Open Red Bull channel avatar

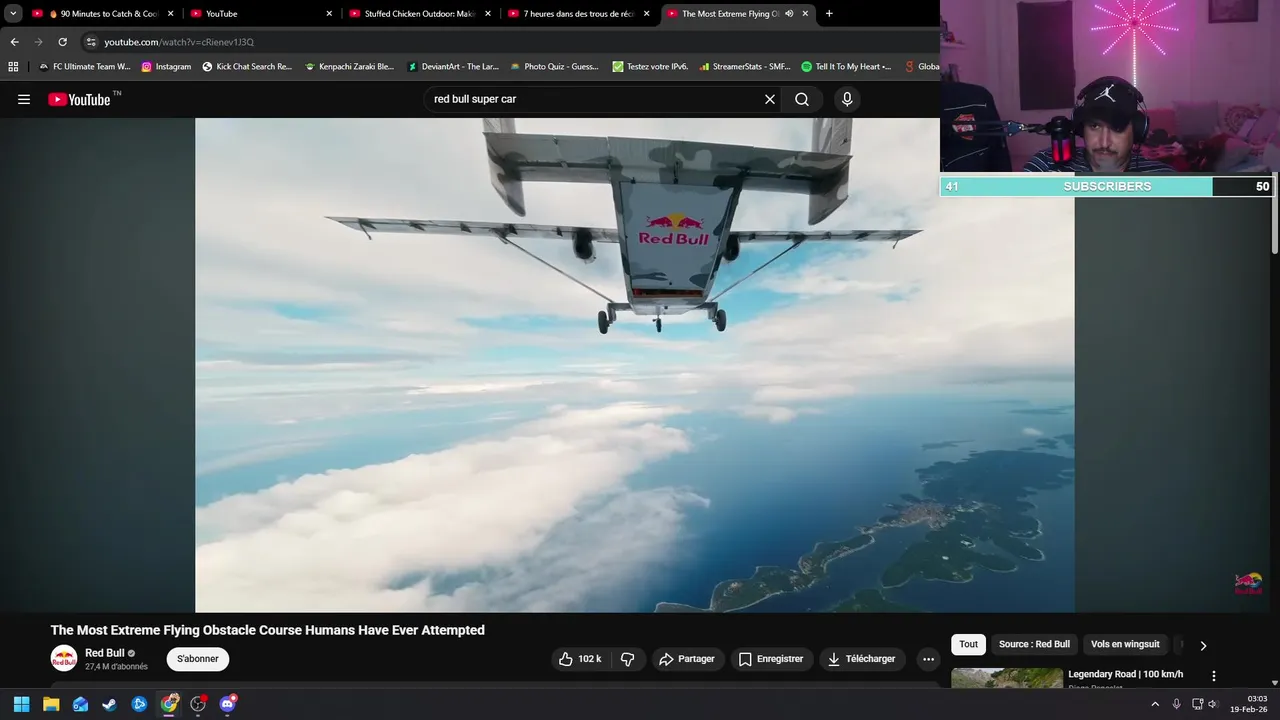pos(64,659)
